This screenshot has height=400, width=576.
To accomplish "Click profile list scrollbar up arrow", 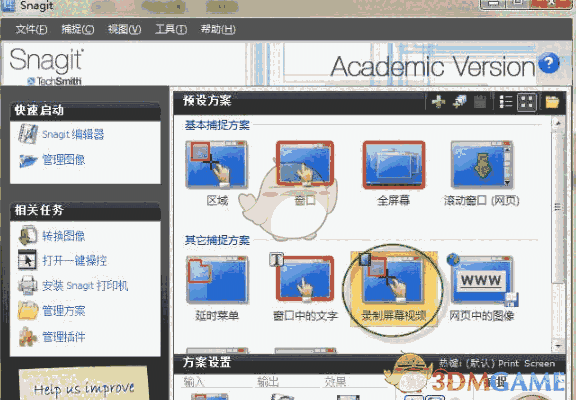I will click(558, 123).
